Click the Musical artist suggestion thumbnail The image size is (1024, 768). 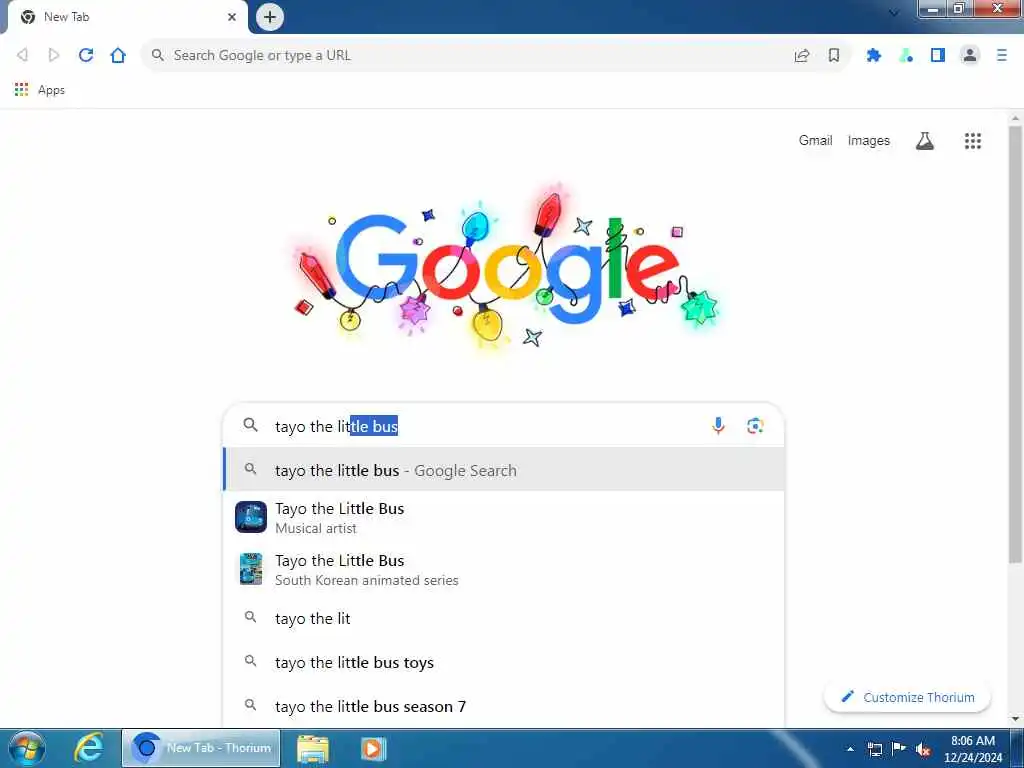251,517
